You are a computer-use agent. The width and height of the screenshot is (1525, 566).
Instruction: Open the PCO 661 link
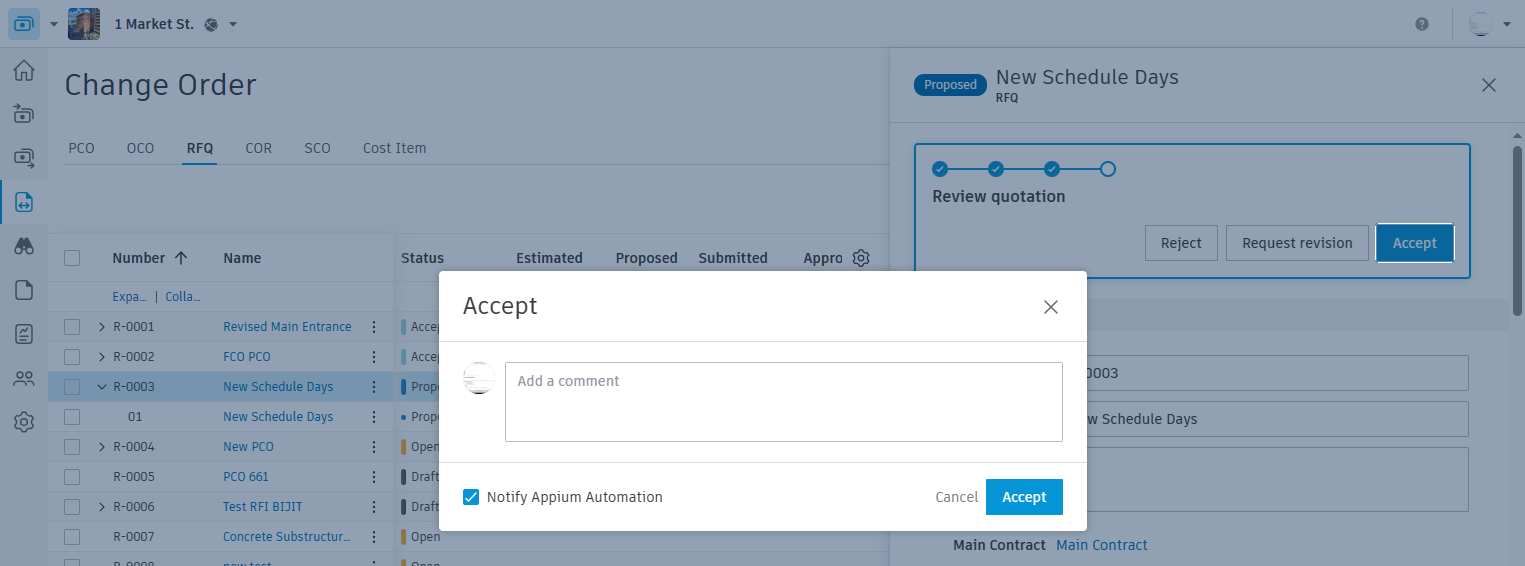tap(246, 477)
